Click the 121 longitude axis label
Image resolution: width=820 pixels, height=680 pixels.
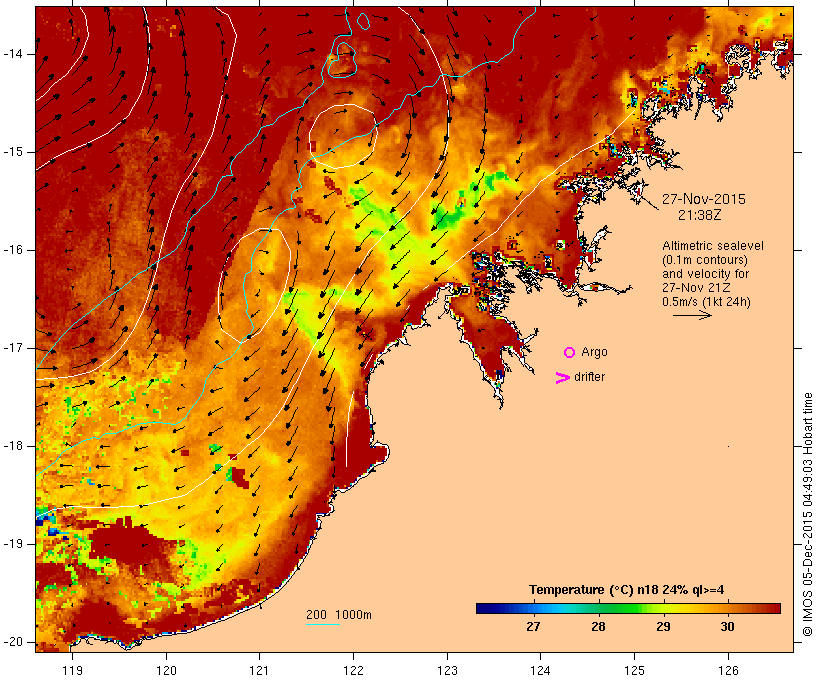pos(259,670)
